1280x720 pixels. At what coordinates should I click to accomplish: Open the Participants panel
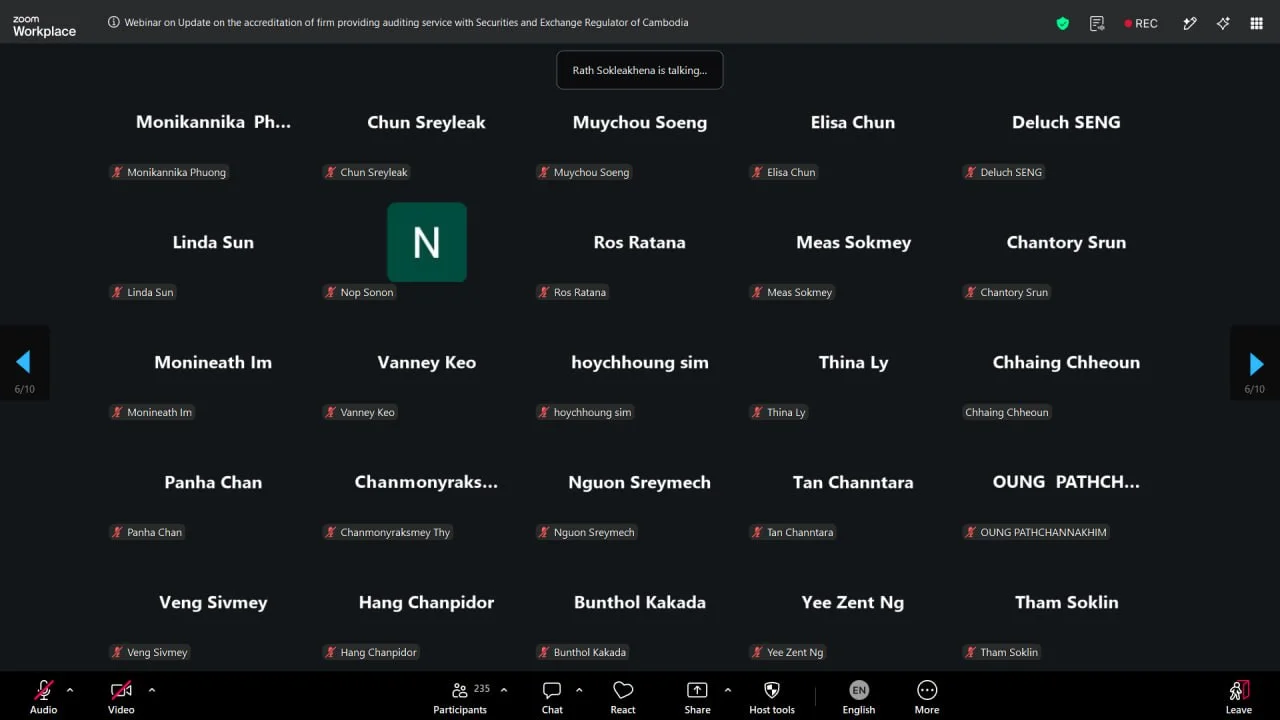pyautogui.click(x=460, y=697)
